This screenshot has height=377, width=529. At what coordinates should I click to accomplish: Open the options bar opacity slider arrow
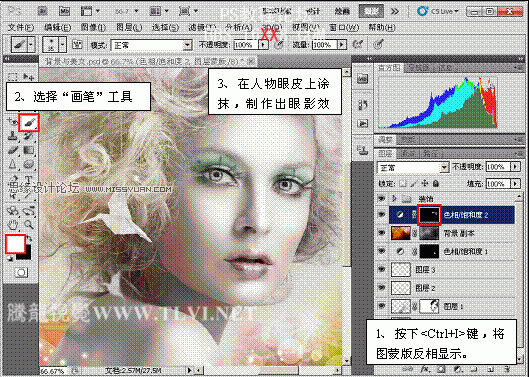[263, 45]
